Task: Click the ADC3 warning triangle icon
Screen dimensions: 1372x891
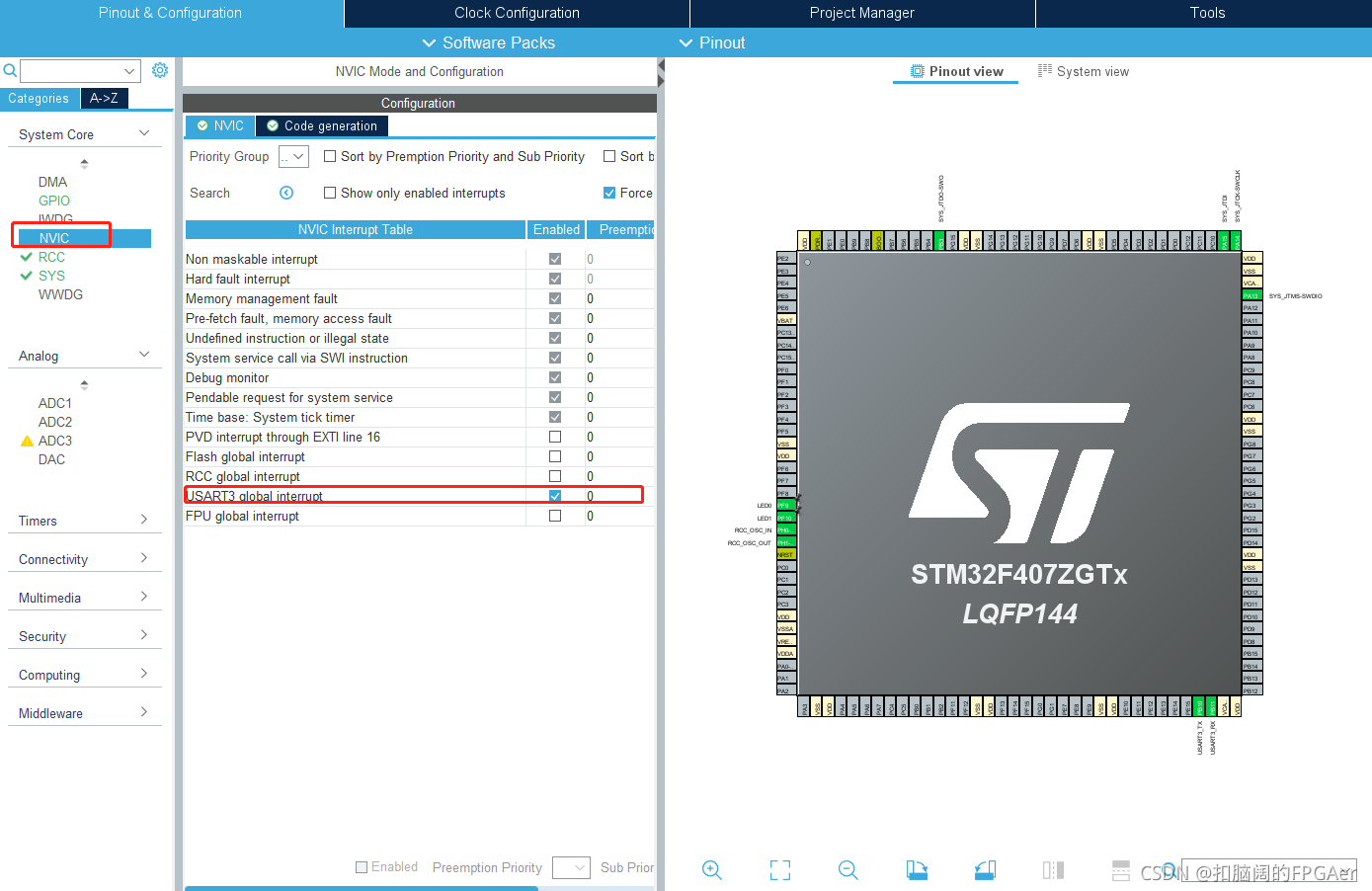Action: pos(27,441)
